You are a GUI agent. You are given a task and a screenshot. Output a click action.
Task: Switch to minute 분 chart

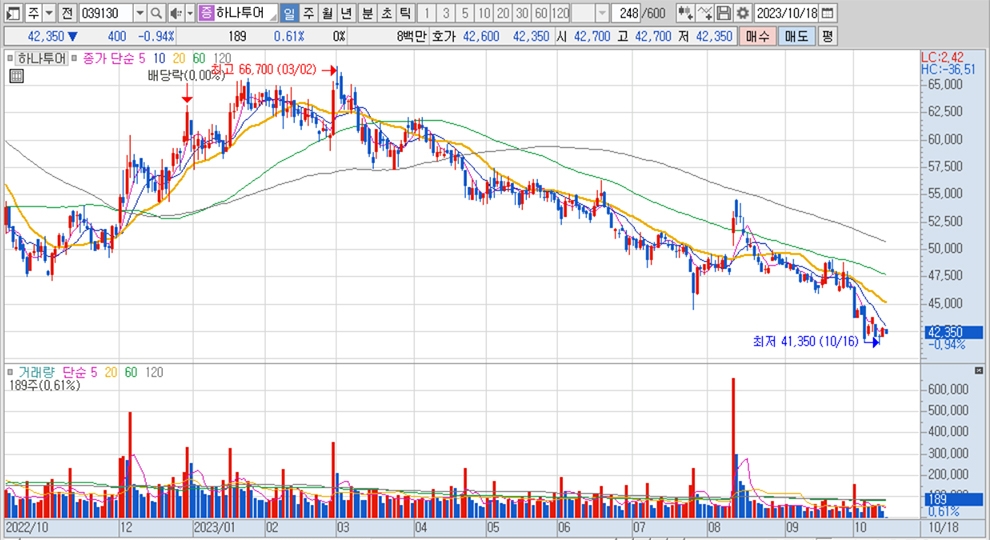coord(367,13)
